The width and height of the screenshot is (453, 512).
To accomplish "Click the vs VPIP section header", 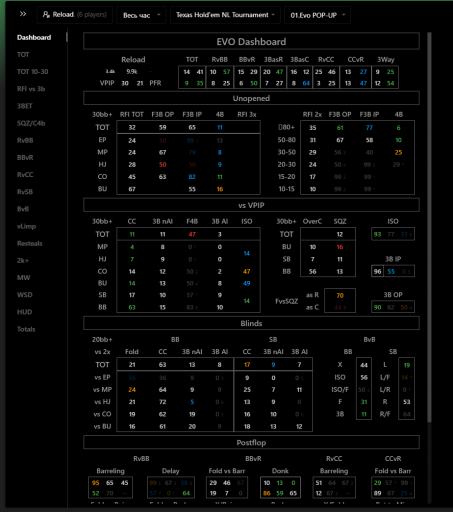I will pos(251,205).
